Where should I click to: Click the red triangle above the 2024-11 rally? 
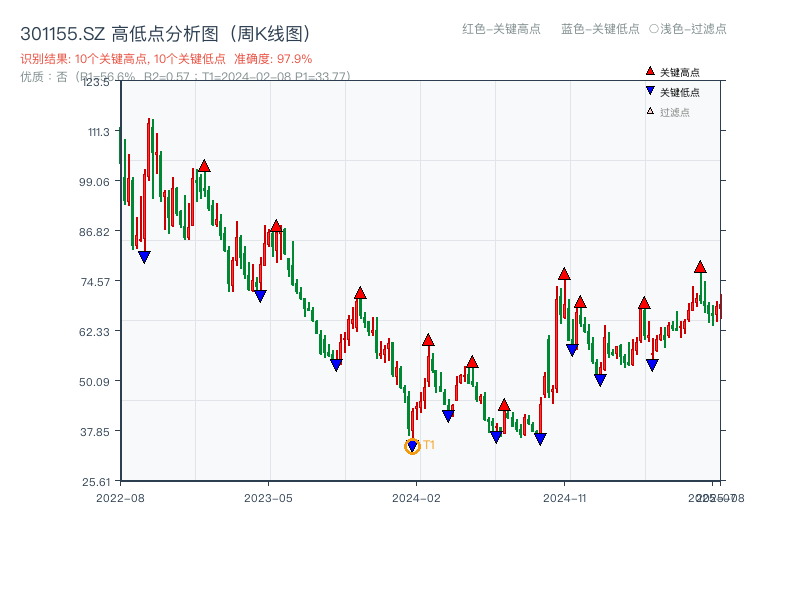tap(563, 273)
